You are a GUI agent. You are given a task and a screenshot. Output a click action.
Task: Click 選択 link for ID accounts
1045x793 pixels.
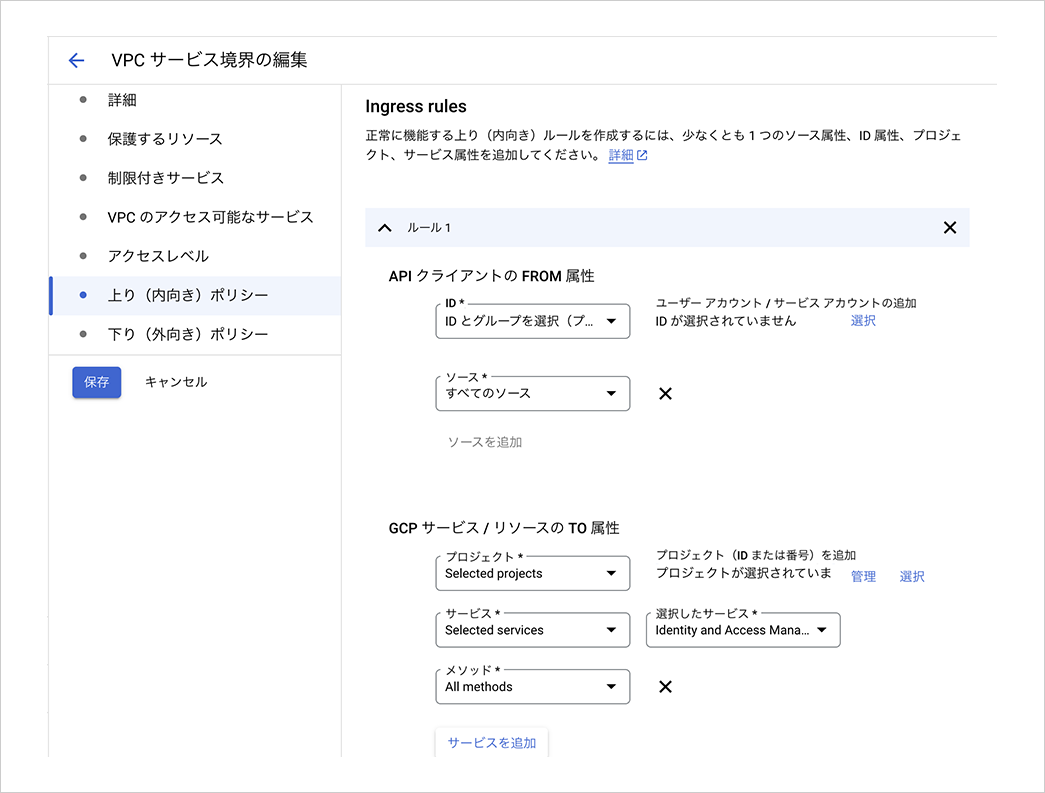pyautogui.click(x=863, y=321)
